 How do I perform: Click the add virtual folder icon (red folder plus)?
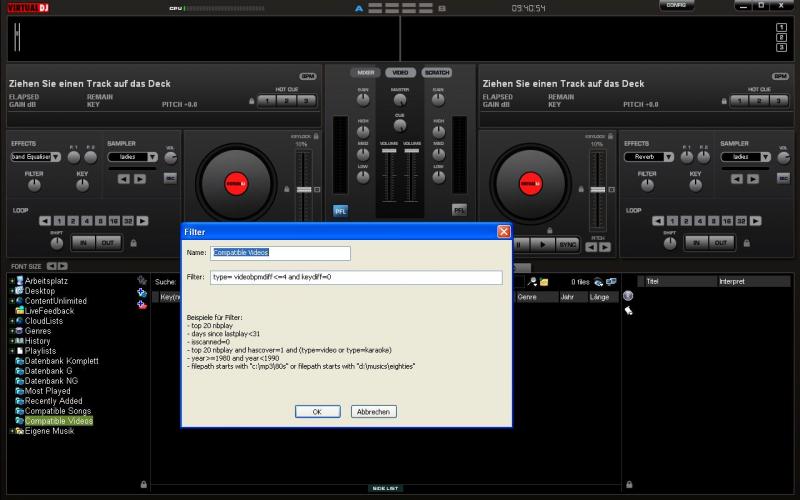[x=142, y=305]
